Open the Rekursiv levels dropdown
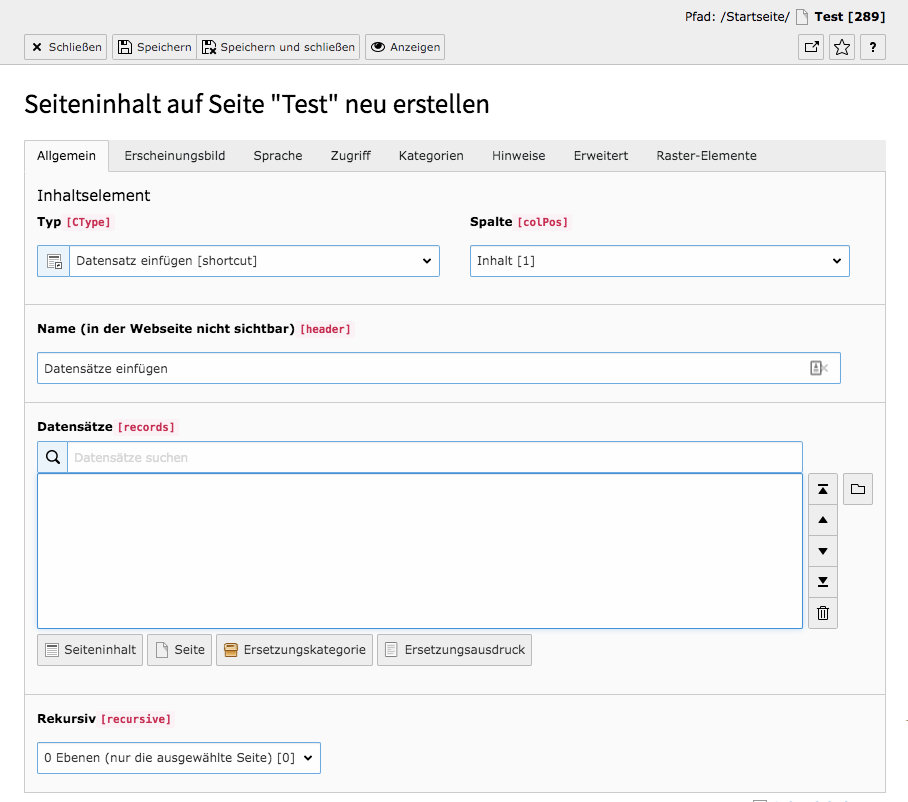Viewport: 908px width, 802px height. click(178, 758)
